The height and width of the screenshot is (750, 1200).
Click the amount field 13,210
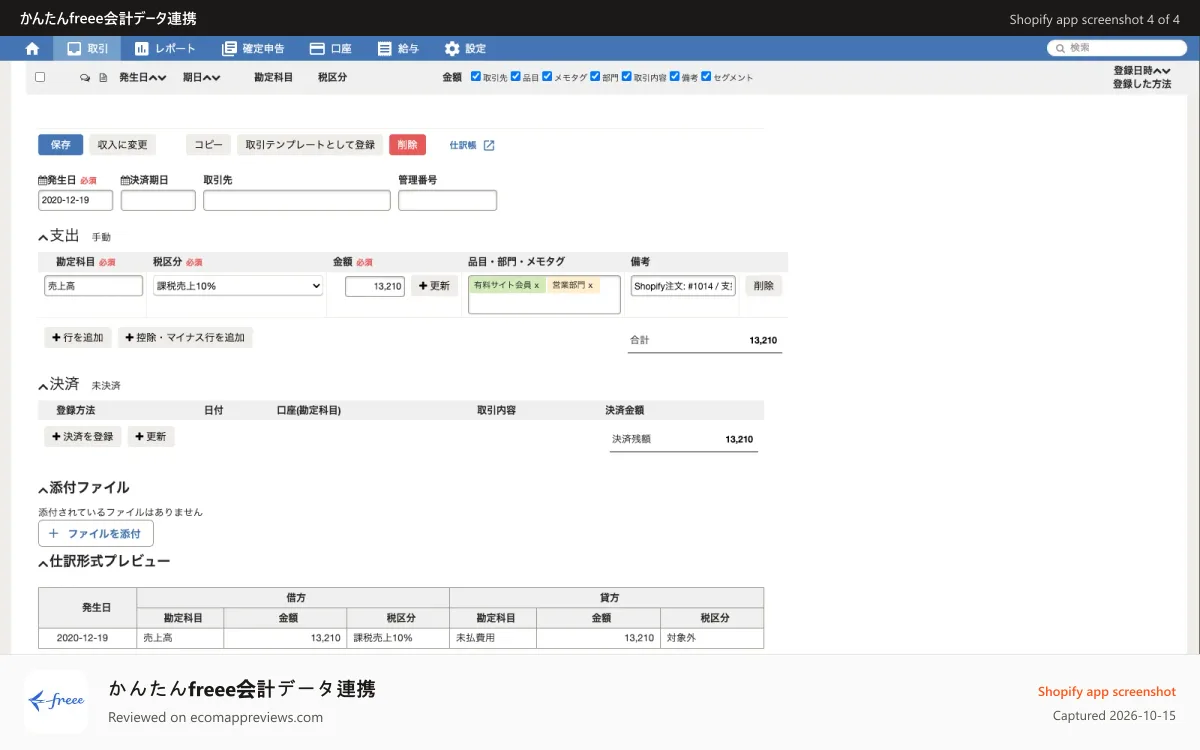375,286
